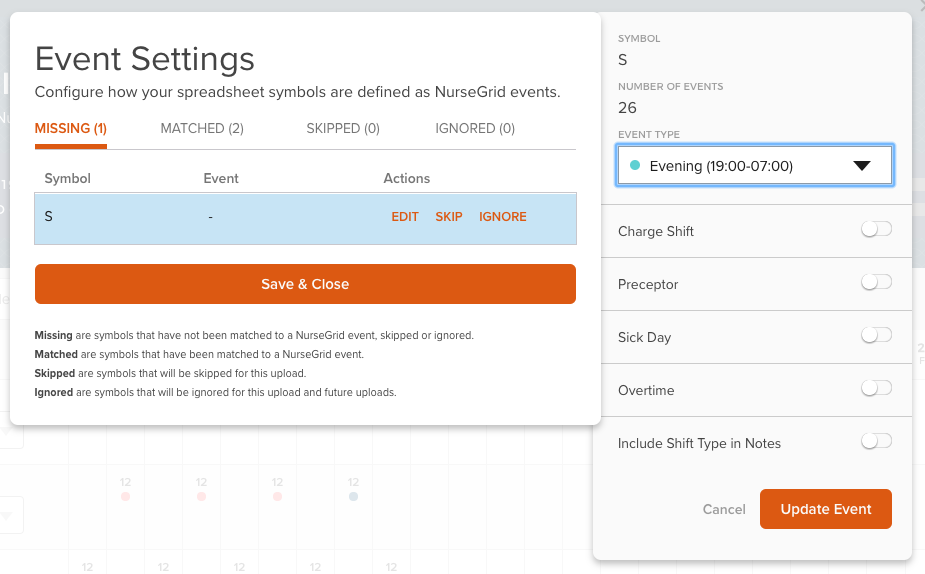The image size is (925, 574).
Task: Click the Event Settings heading
Action: coord(145,58)
